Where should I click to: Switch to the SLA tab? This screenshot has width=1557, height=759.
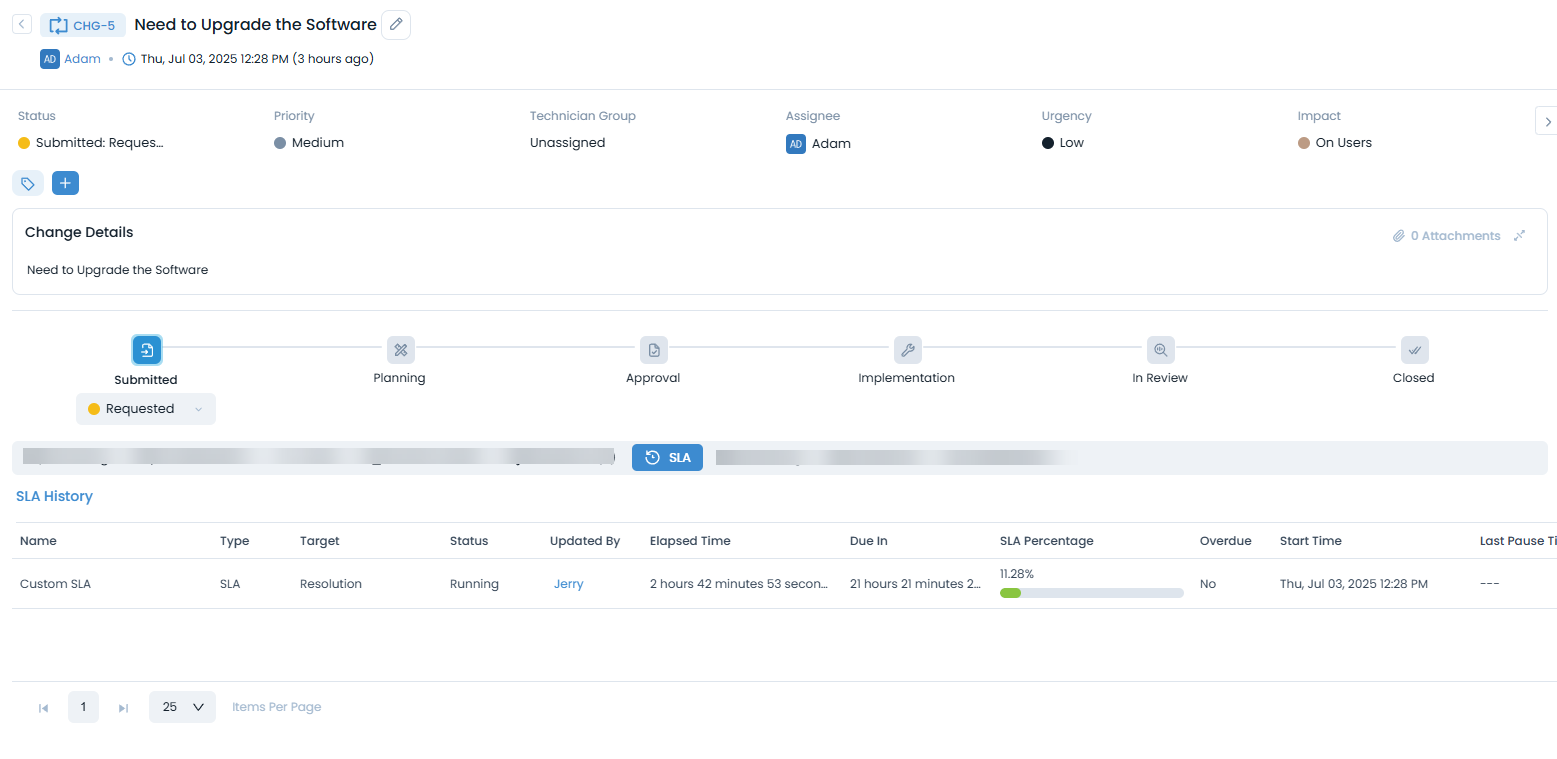pyautogui.click(x=667, y=458)
